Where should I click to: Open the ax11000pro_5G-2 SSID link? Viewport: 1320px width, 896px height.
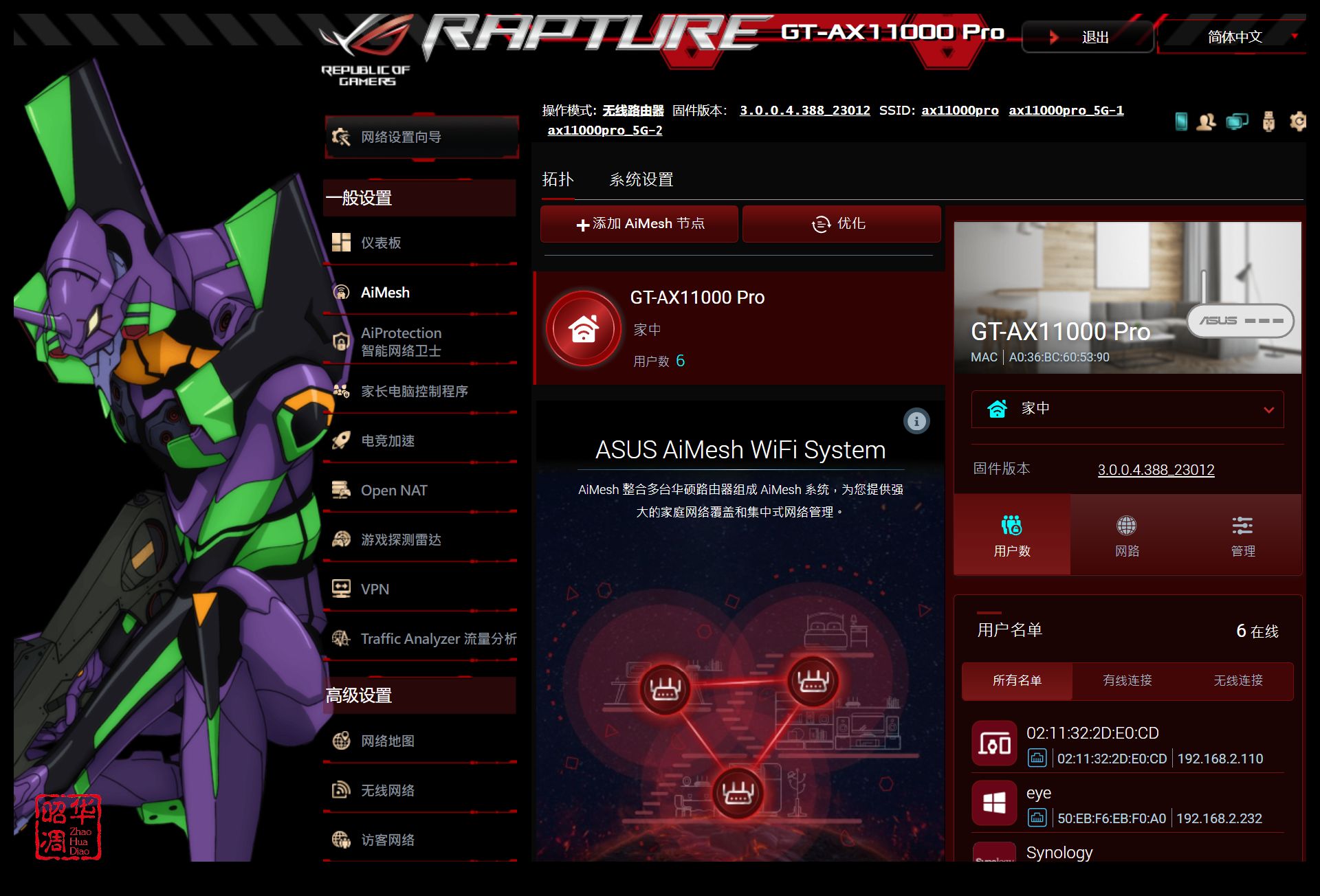click(x=605, y=131)
